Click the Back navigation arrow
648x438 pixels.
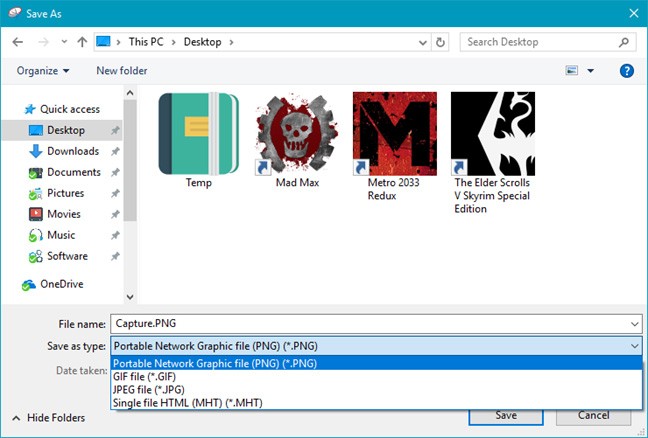pos(18,42)
